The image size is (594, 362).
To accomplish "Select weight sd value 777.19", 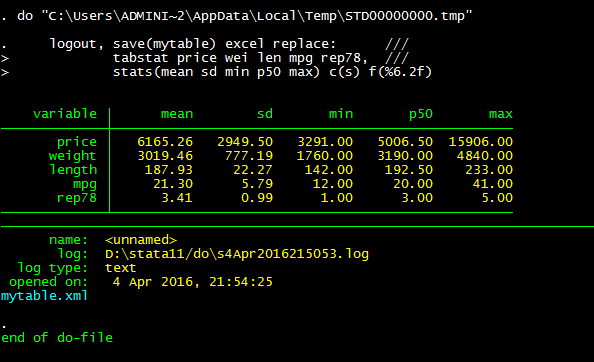I will tap(249, 156).
